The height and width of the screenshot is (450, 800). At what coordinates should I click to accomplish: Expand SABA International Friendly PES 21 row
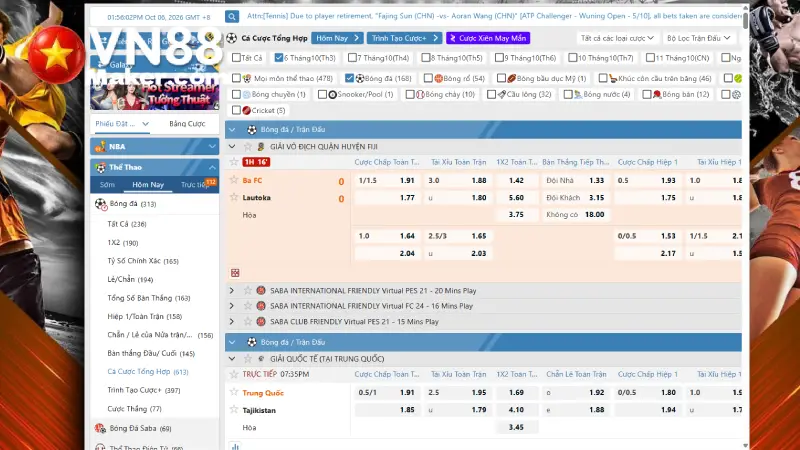[232, 290]
